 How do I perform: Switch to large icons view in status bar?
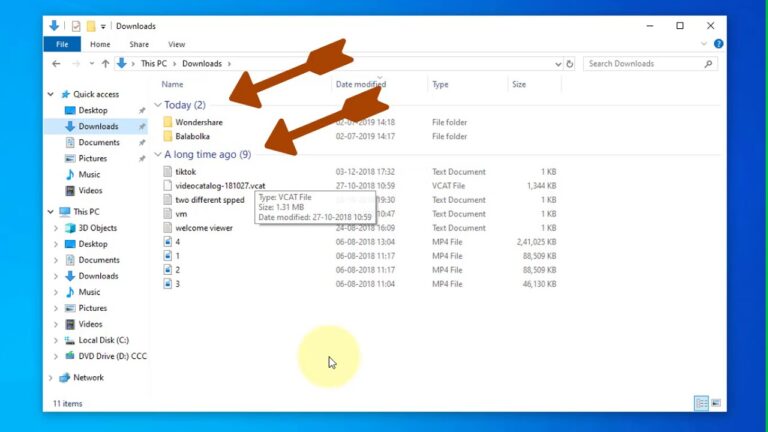click(715, 403)
